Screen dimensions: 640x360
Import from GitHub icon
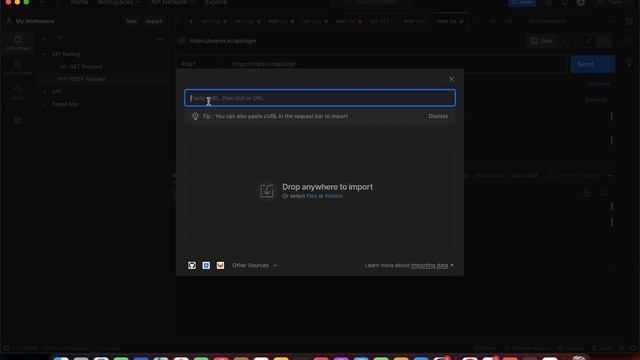tap(192, 266)
